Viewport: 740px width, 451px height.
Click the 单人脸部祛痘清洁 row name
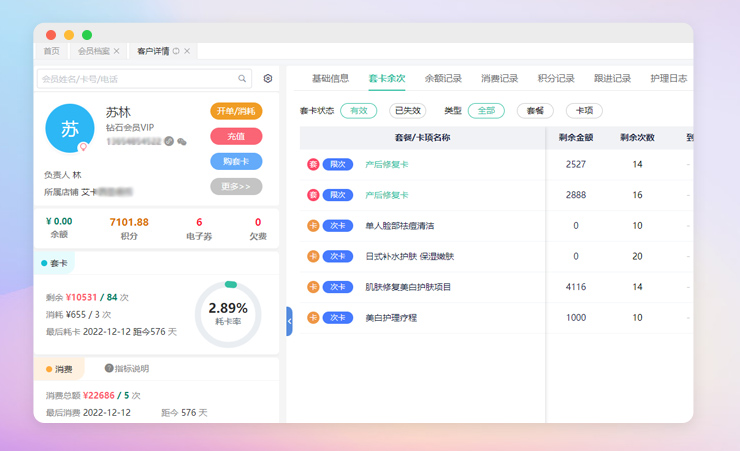pos(399,226)
